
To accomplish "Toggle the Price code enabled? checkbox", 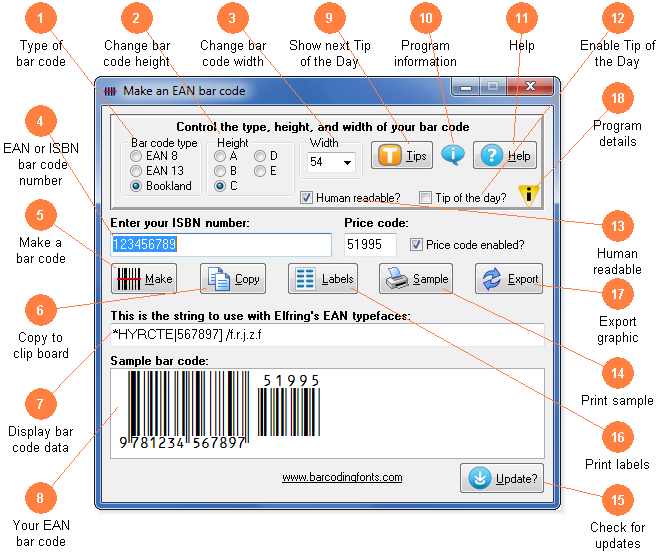I will [x=416, y=245].
